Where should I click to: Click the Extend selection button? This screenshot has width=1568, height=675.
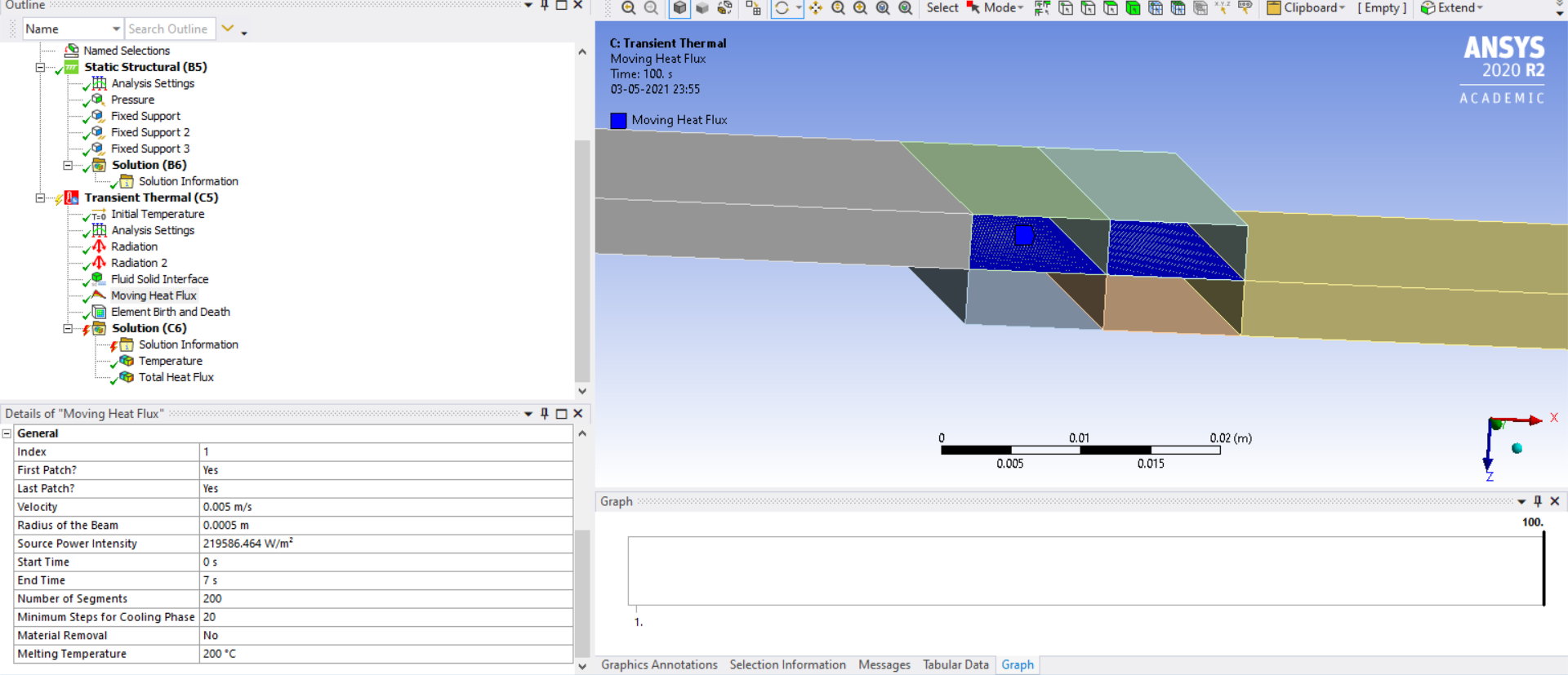(x=1452, y=8)
